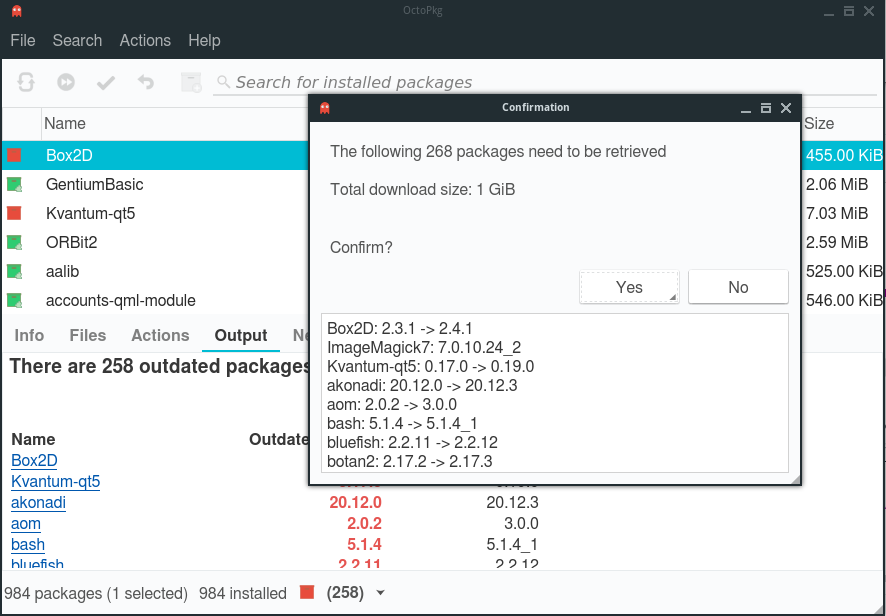Image resolution: width=886 pixels, height=616 pixels.
Task: Open the Actions menu
Action: pos(145,41)
